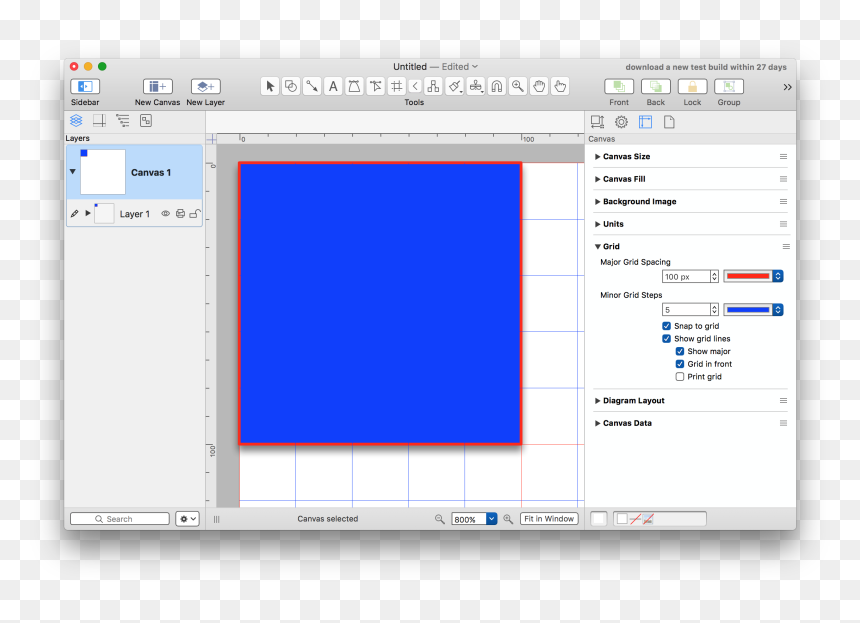This screenshot has height=623, width=860.
Task: Toggle Layer 1 lock icon
Action: coord(195,213)
